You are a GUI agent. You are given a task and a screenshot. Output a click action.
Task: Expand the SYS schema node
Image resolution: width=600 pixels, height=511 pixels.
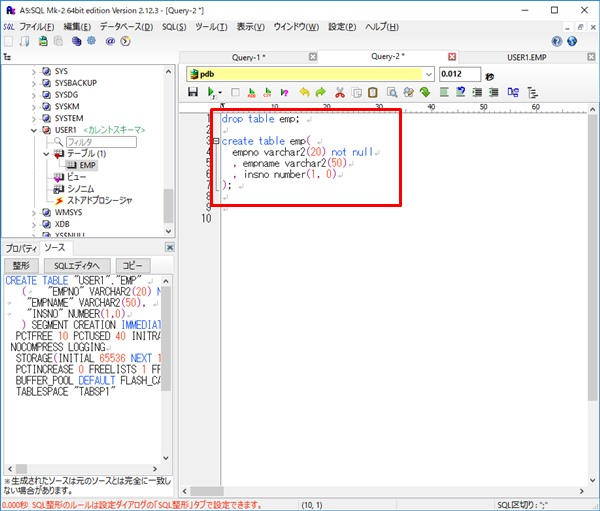point(34,72)
